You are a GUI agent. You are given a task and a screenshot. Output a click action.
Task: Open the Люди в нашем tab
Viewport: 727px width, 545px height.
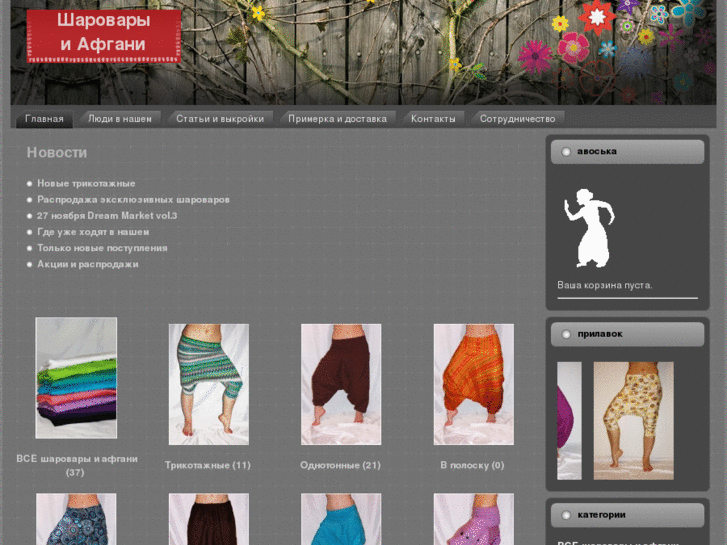[120, 119]
